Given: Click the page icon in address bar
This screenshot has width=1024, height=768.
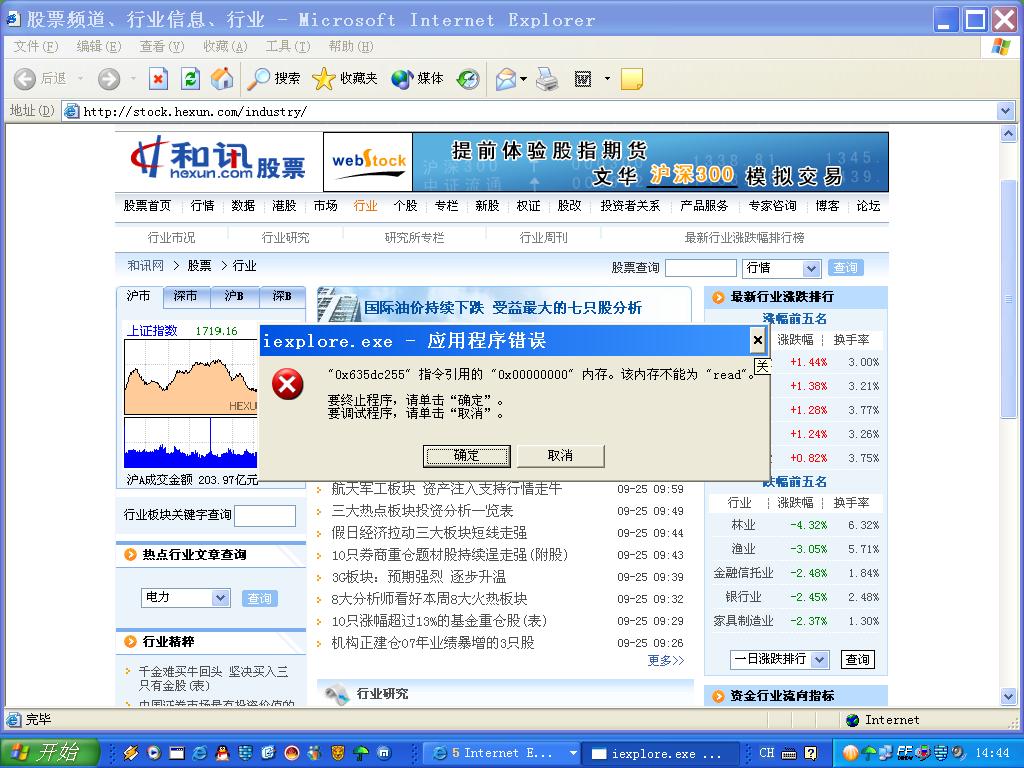Looking at the screenshot, I should pyautogui.click(x=71, y=111).
